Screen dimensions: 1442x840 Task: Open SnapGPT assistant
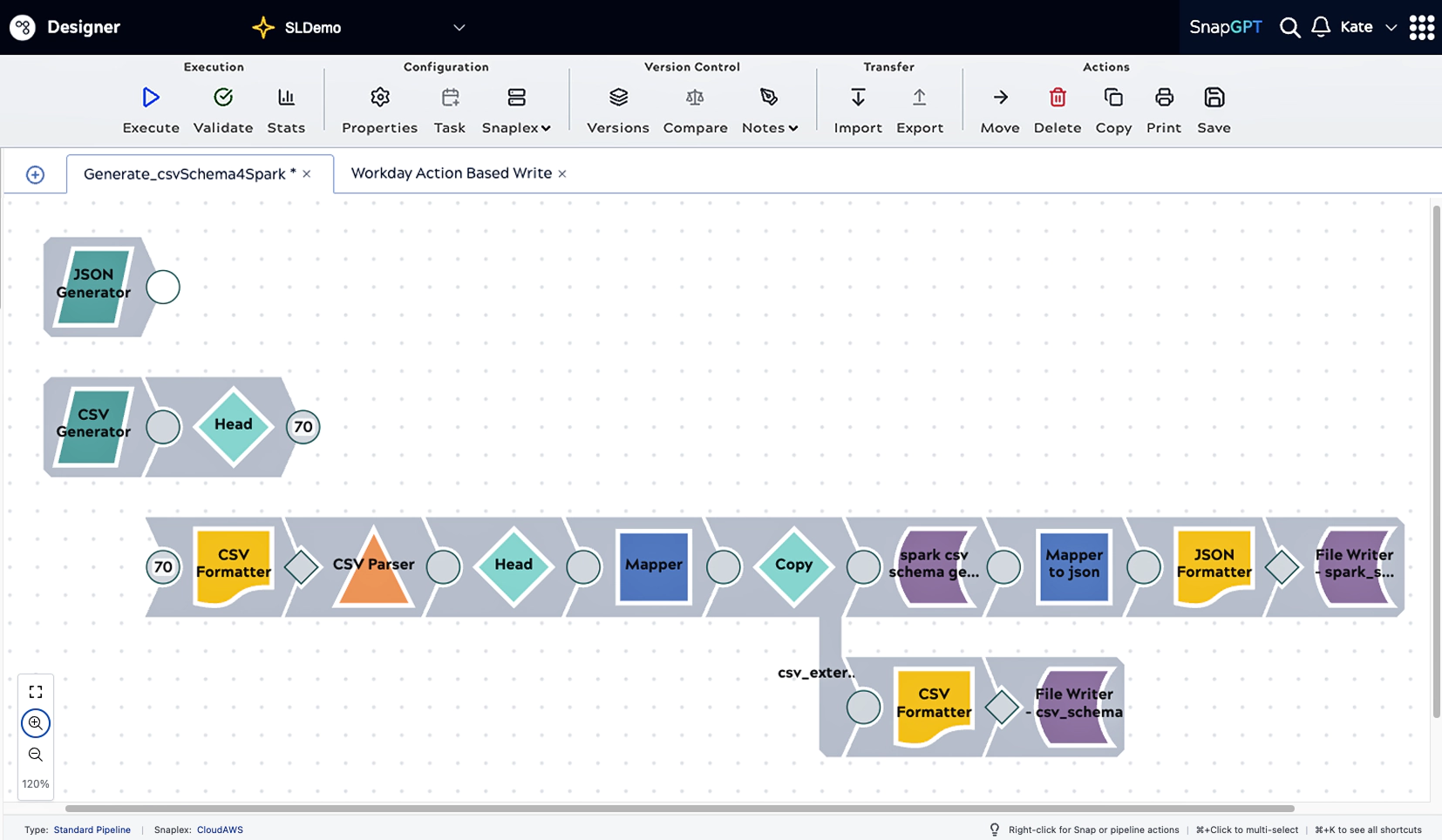1225,27
